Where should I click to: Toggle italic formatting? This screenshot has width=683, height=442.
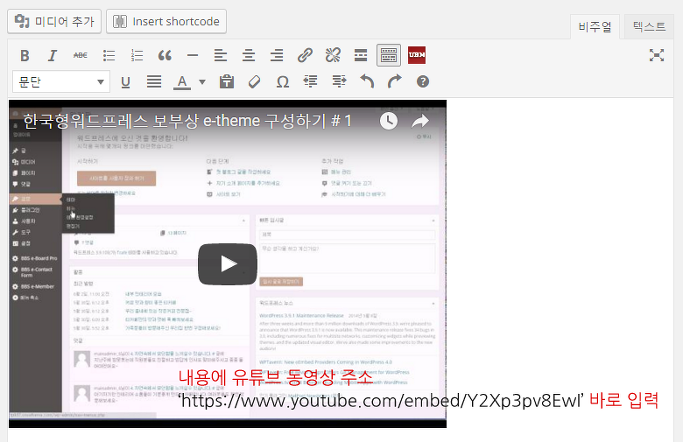coord(52,55)
